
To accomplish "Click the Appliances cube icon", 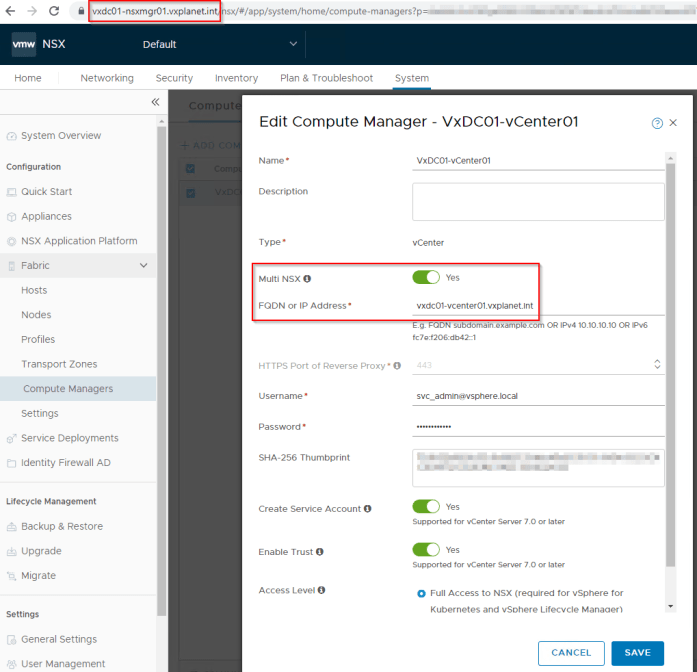I will pos(12,217).
